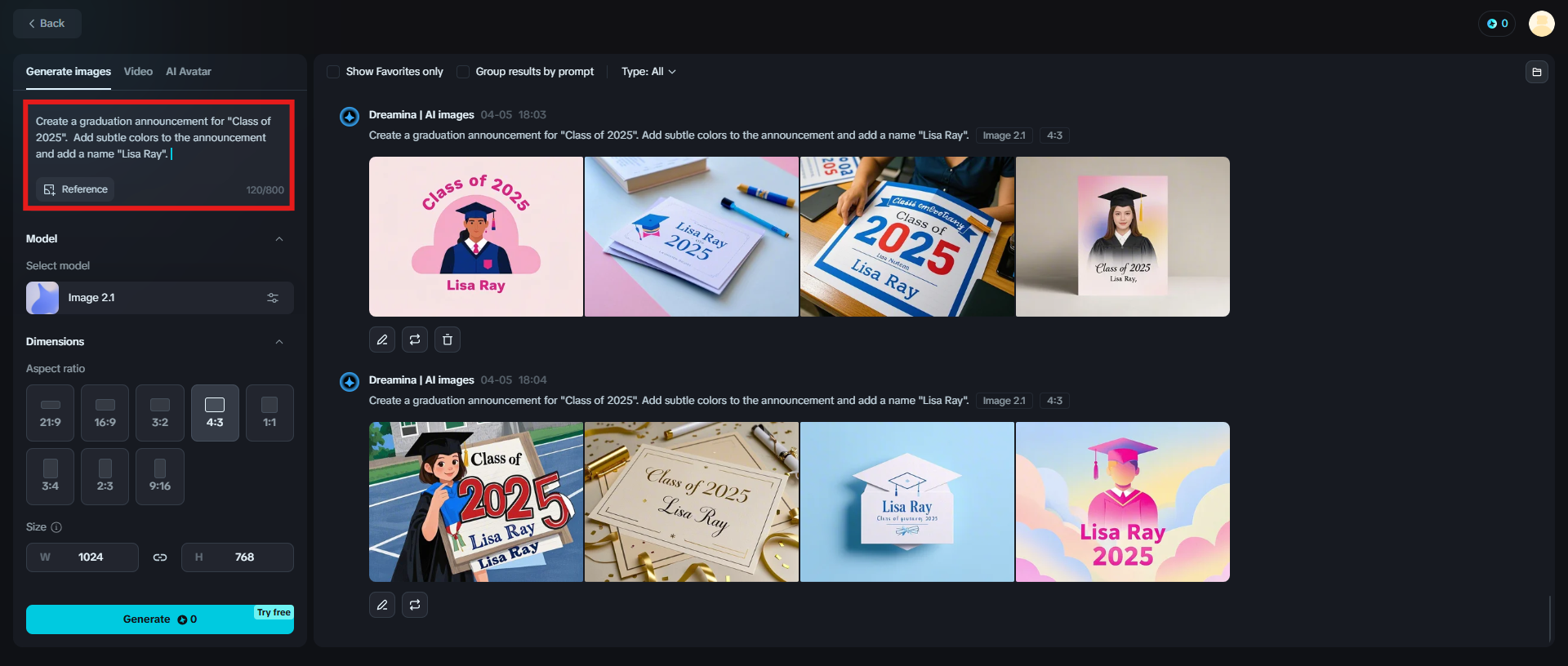
Task: Open blue 2025 banner card image
Action: (907, 237)
